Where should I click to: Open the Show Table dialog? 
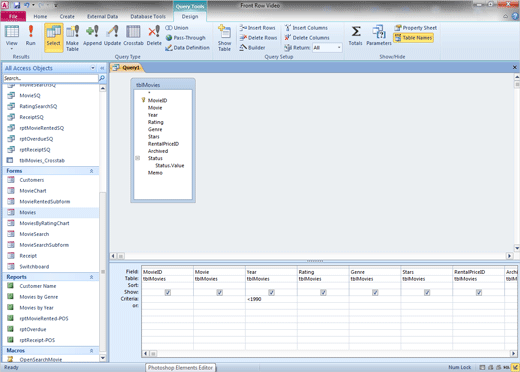pyautogui.click(x=224, y=38)
